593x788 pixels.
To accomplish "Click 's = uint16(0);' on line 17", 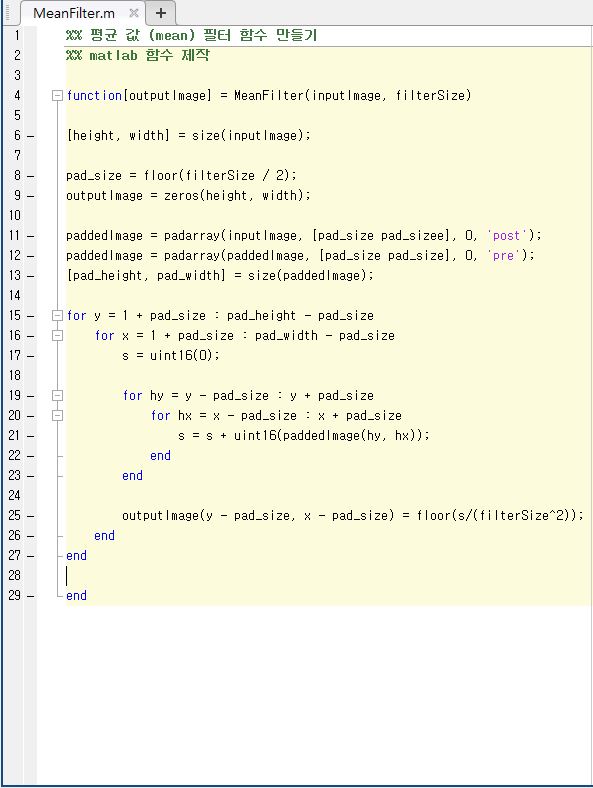I will (171, 356).
